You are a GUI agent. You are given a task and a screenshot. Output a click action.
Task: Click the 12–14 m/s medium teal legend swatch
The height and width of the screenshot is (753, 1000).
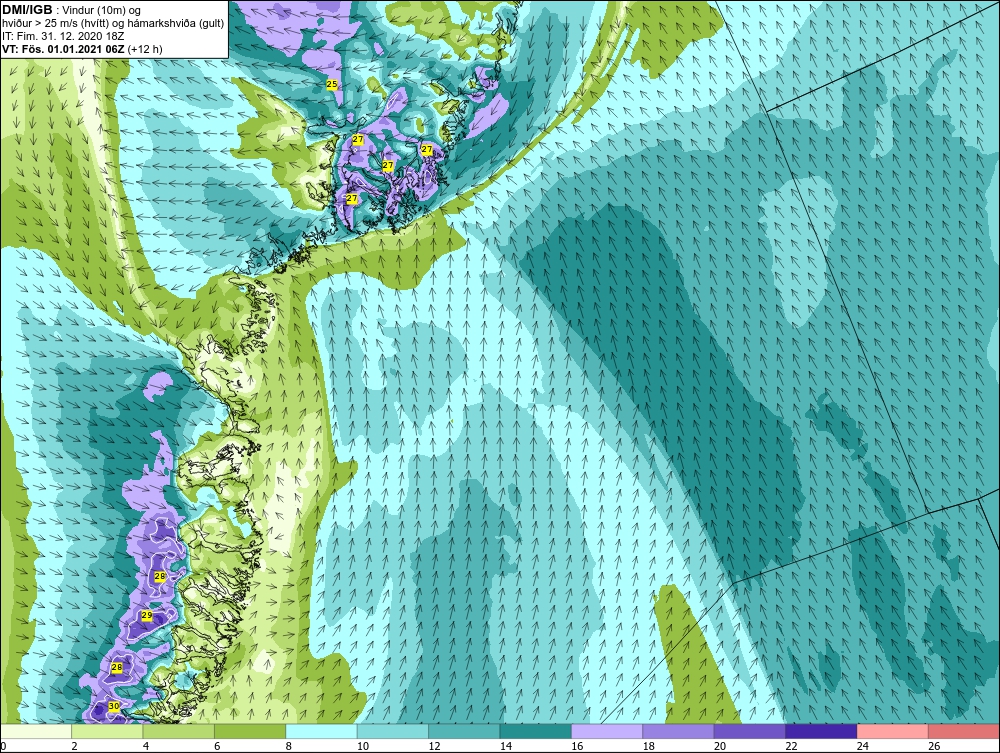(x=464, y=731)
